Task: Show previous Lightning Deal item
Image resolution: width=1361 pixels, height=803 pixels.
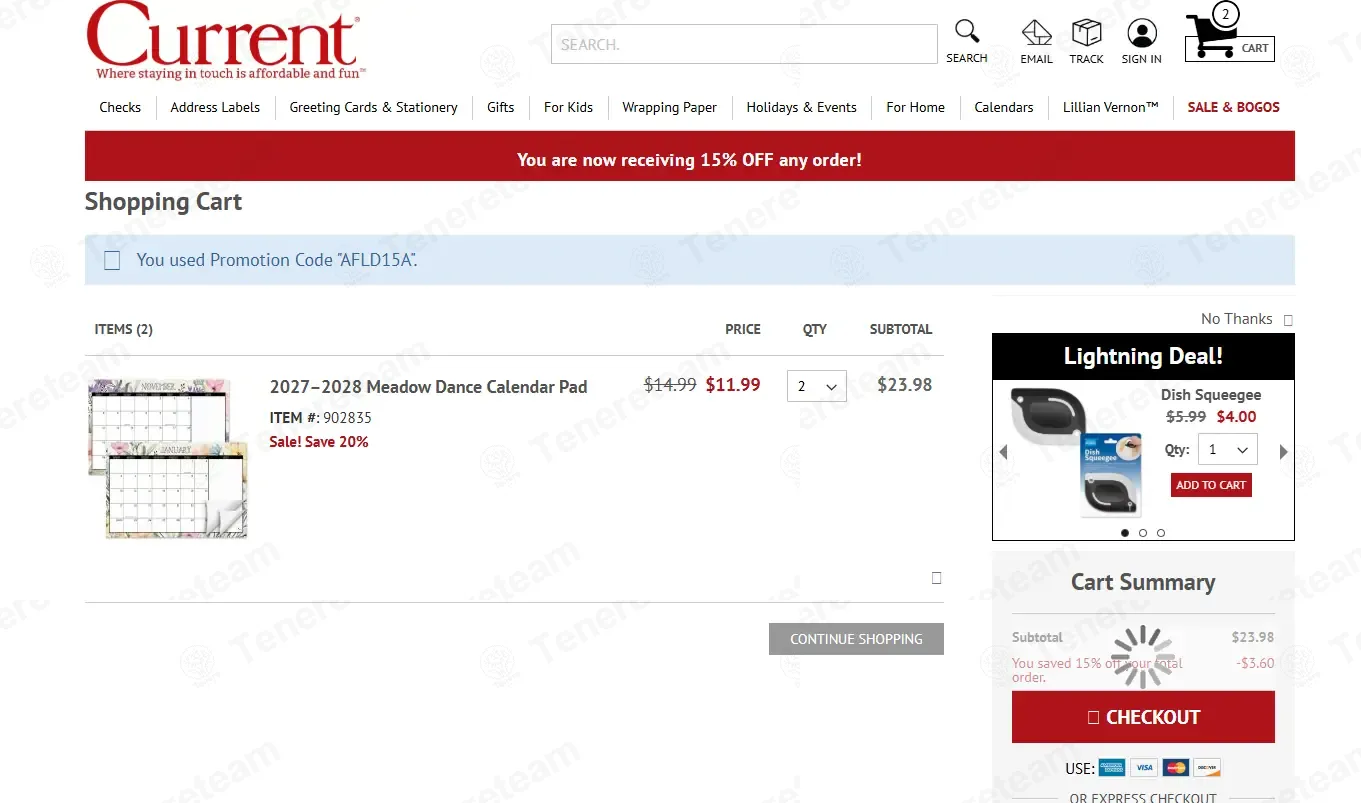Action: click(x=1003, y=452)
